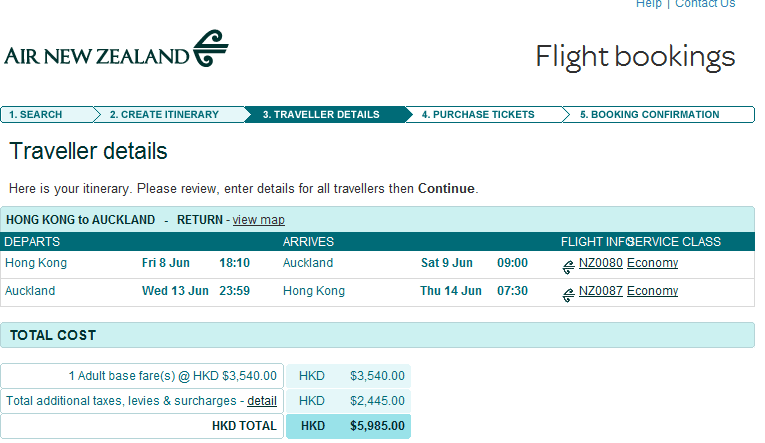Image resolution: width=765 pixels, height=443 pixels.
Task: Open flight NZ0080 info link
Action: [600, 264]
